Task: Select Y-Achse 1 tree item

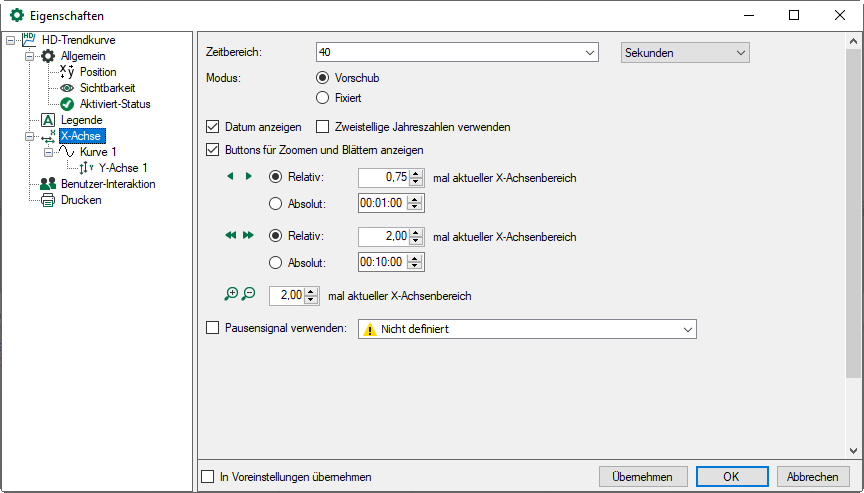Action: pos(123,168)
